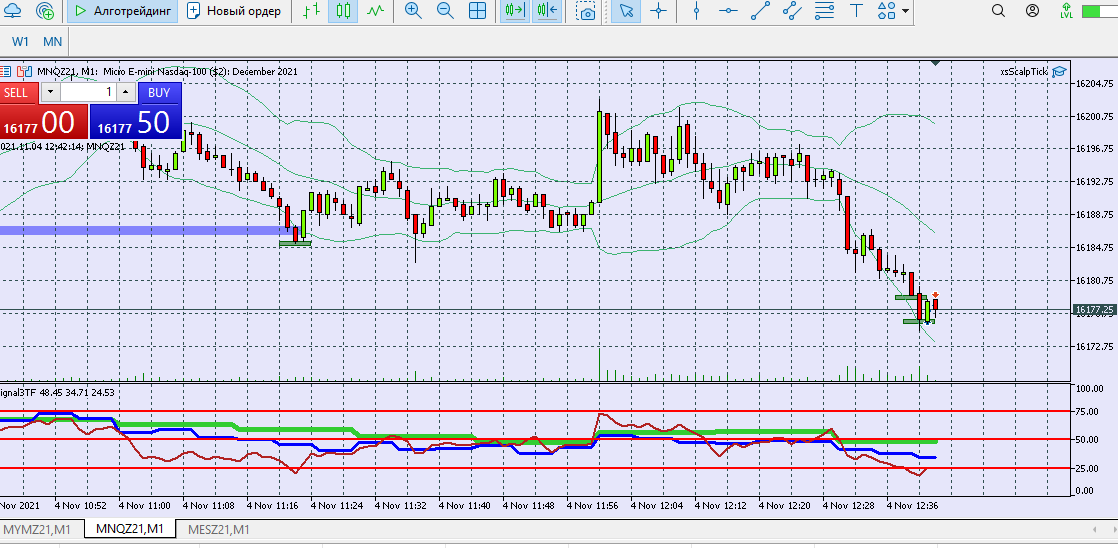Open the shapes objects tool
The height and width of the screenshot is (548, 1118).
(886, 11)
